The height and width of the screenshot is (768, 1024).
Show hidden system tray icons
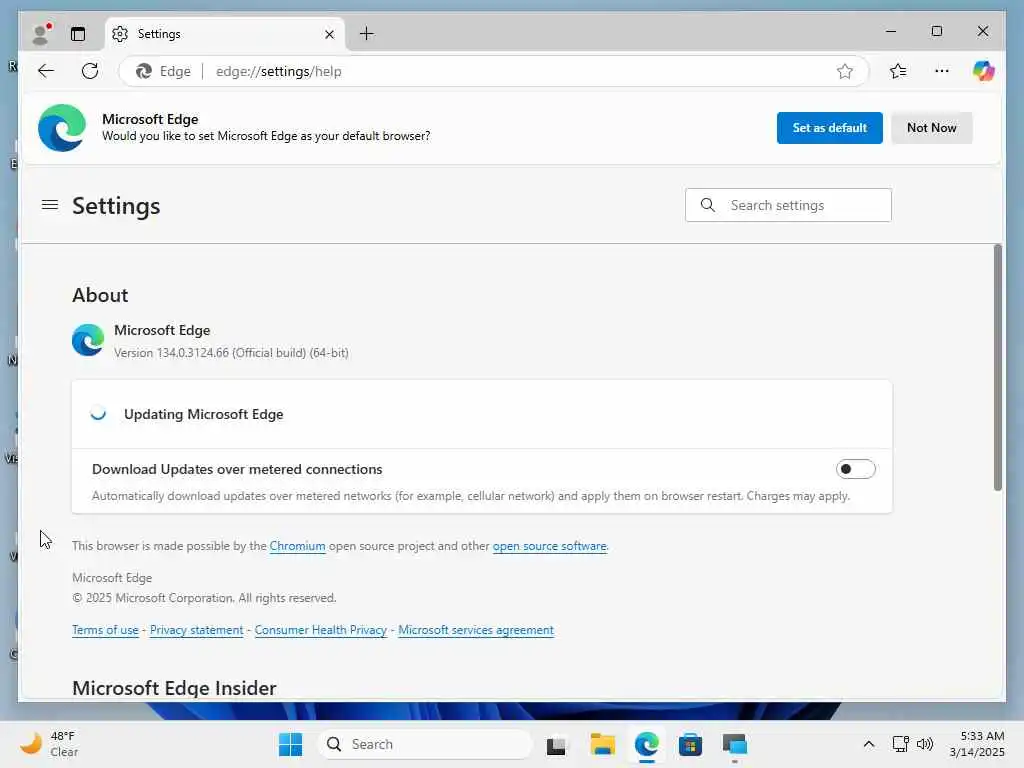point(869,744)
